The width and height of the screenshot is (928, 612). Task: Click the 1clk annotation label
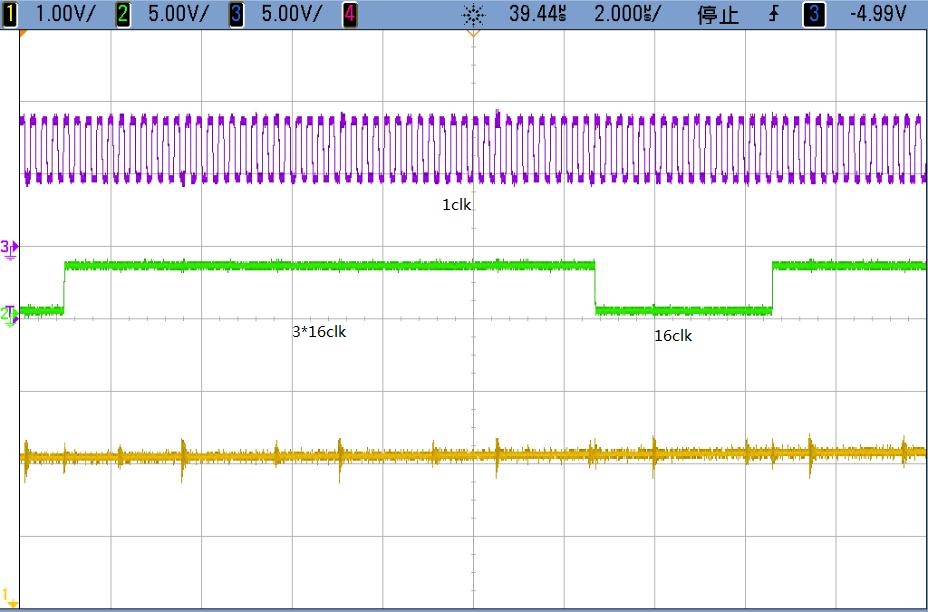(457, 205)
